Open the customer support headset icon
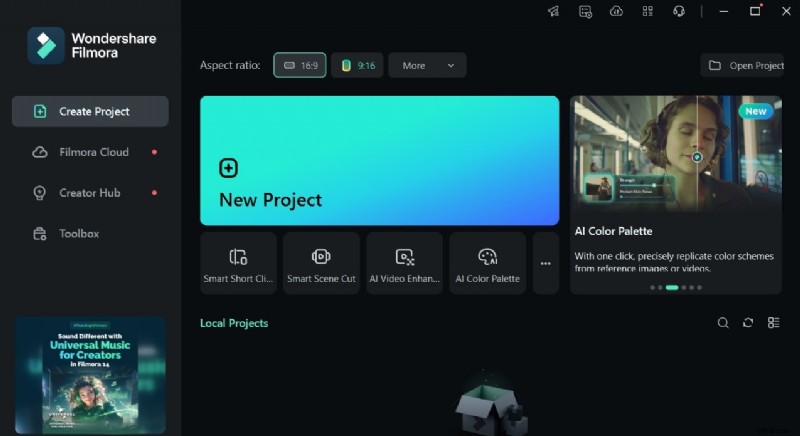 tap(679, 11)
